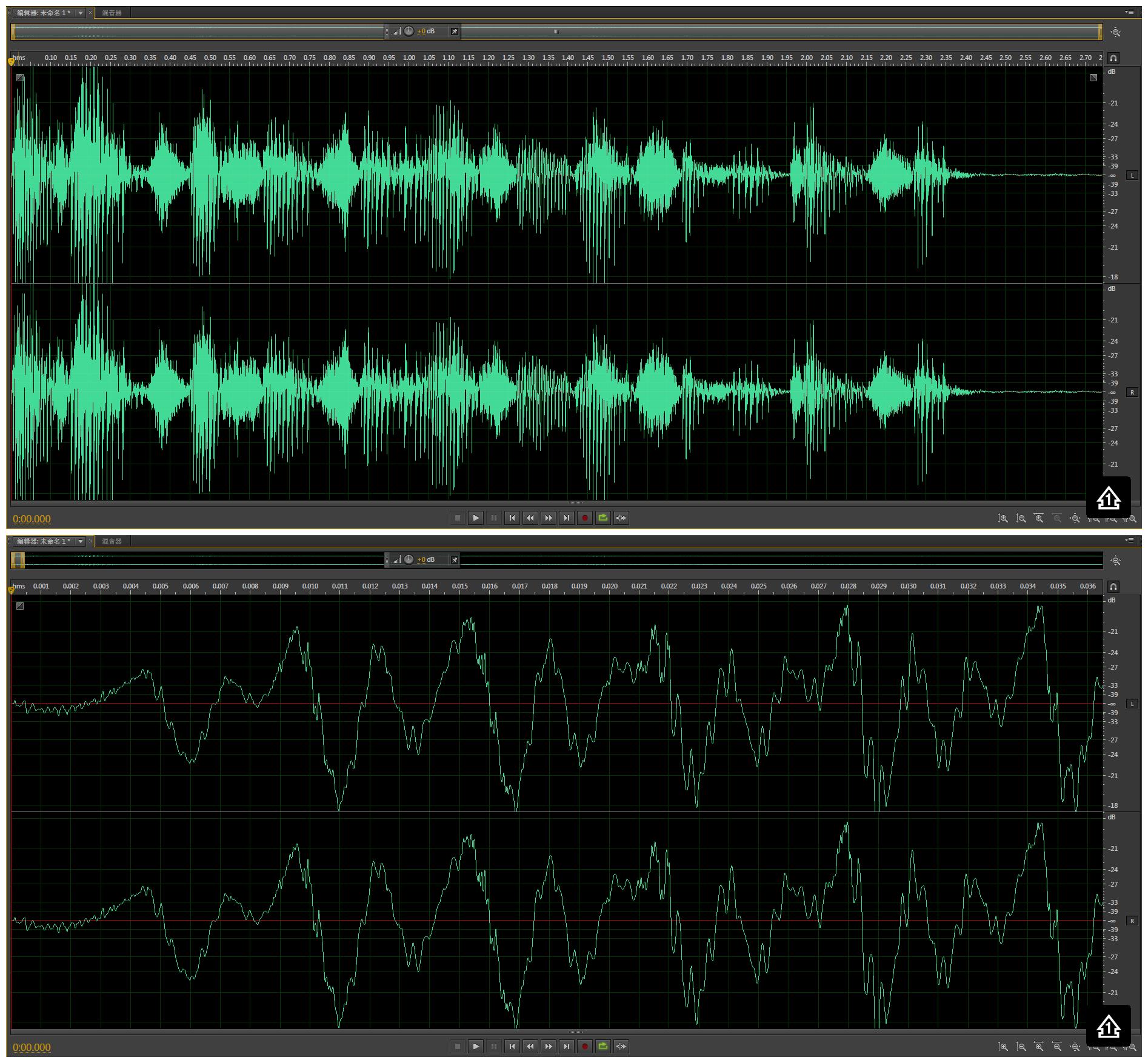Toggle loop playback in the lower editor

(603, 1046)
